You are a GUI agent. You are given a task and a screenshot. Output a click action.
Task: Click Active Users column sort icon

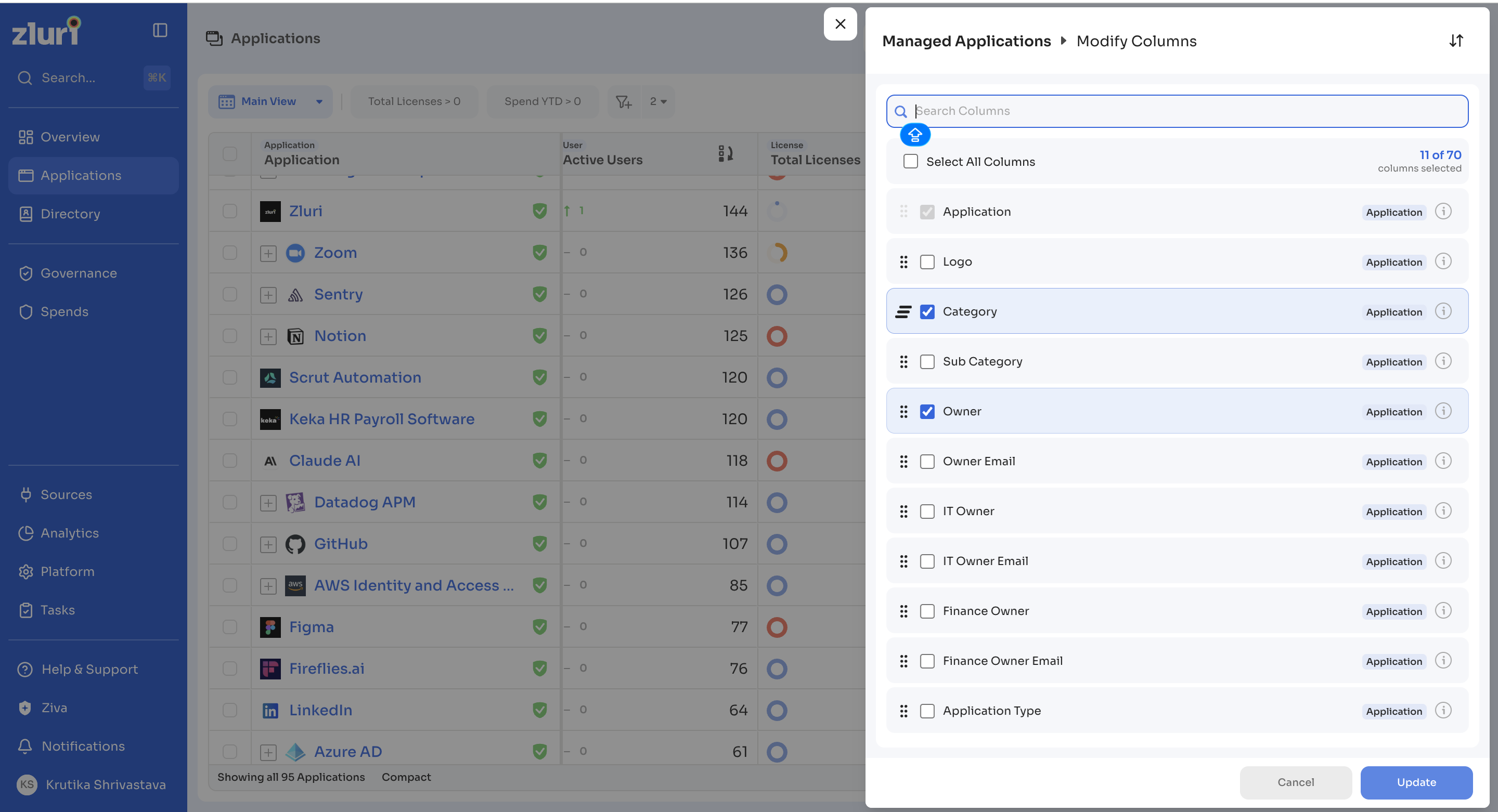point(725,153)
